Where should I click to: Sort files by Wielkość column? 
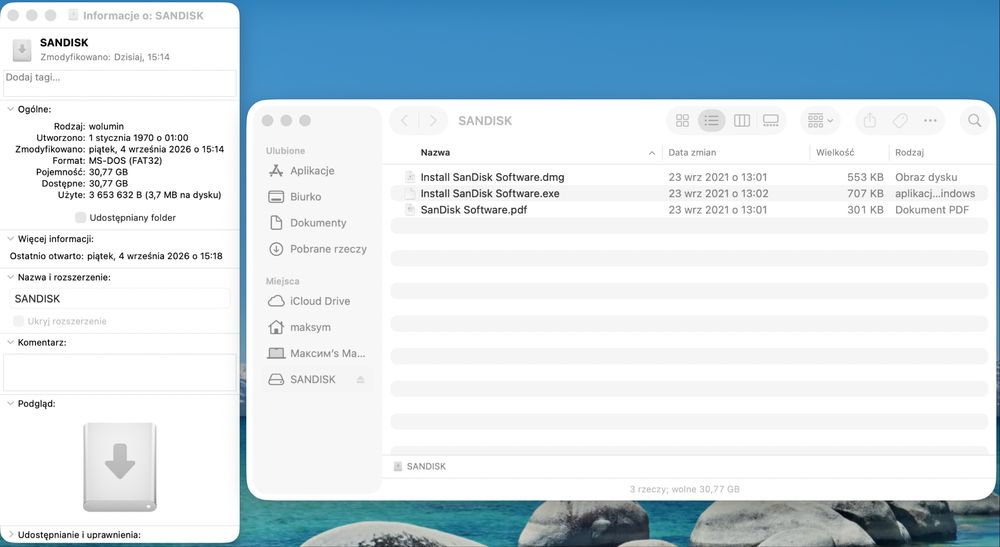(x=835, y=152)
